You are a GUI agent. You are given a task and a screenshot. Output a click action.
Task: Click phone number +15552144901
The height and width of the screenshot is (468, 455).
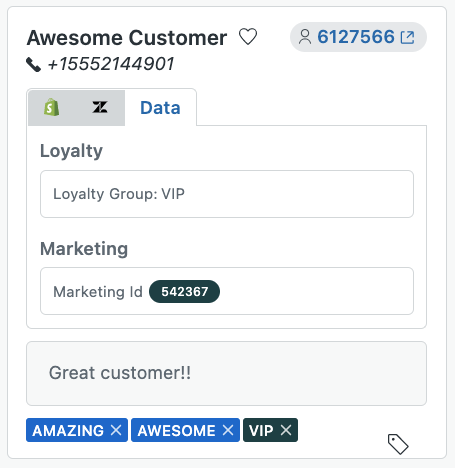pos(111,64)
